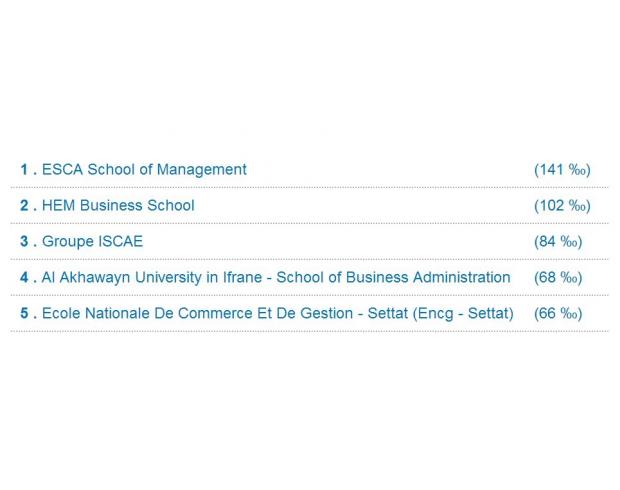This screenshot has height=490, width=620.
Task: Click rank number 1 in the list
Action: 24,170
